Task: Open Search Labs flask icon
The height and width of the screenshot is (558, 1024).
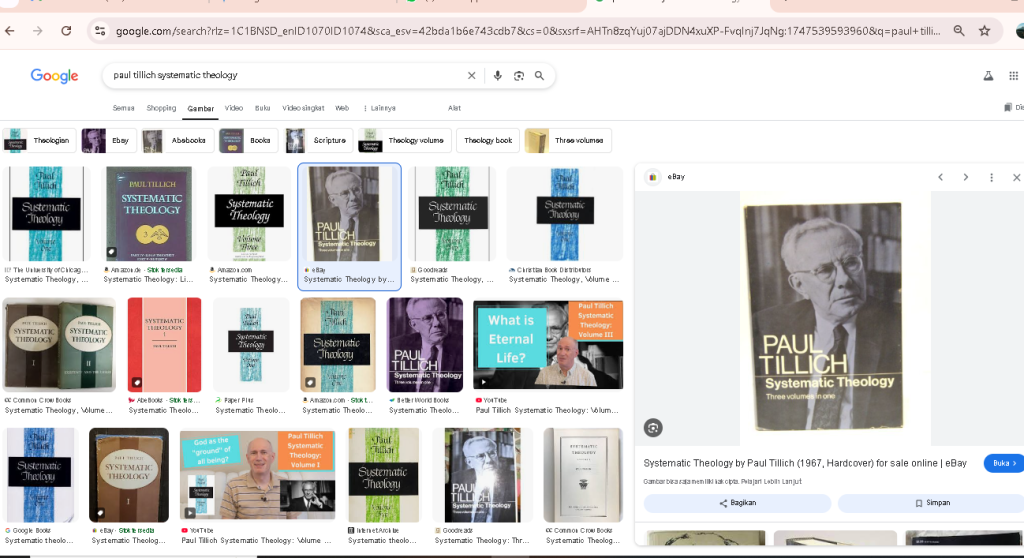Action: point(988,76)
